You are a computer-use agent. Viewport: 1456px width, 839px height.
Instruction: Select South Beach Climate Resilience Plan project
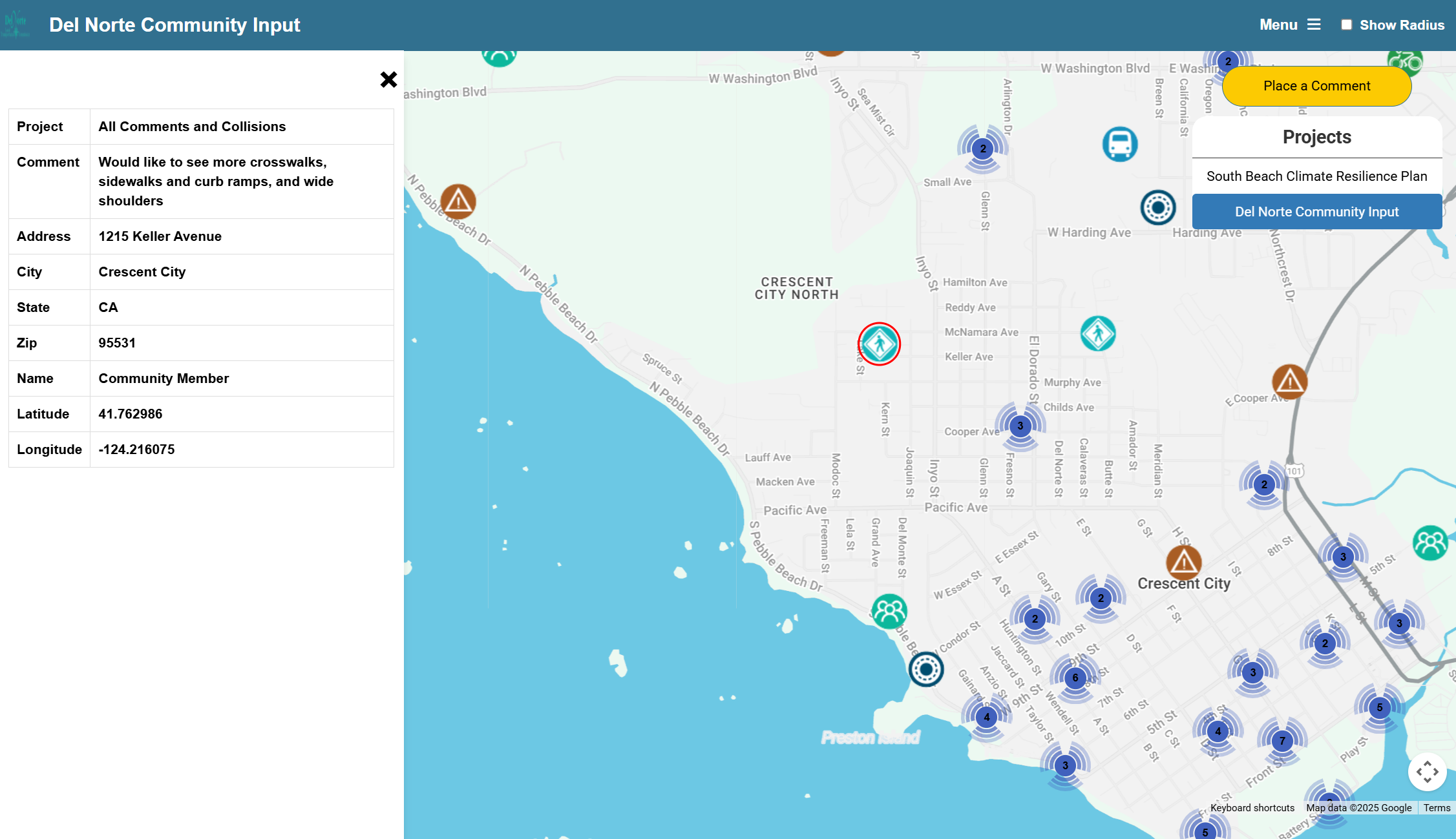coord(1316,176)
